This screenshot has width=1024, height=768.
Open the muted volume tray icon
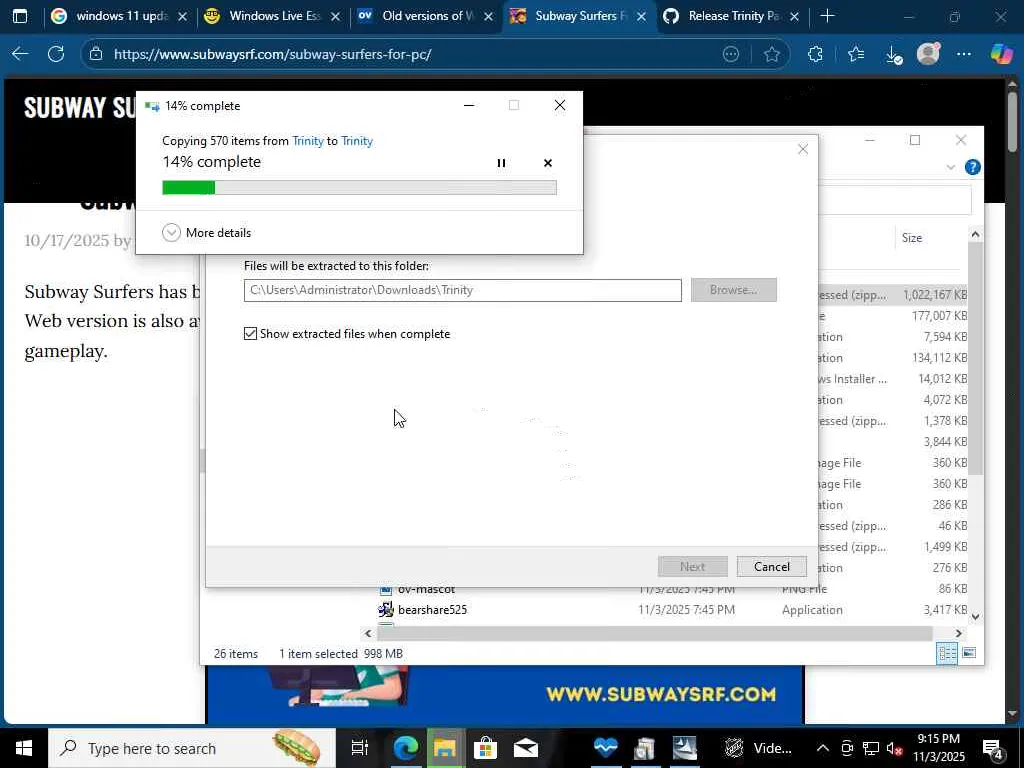[895, 748]
